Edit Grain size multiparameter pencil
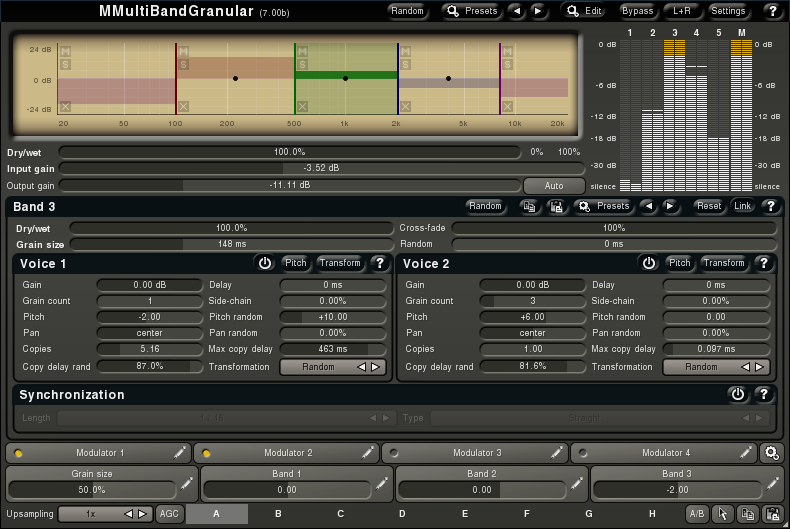 186,484
